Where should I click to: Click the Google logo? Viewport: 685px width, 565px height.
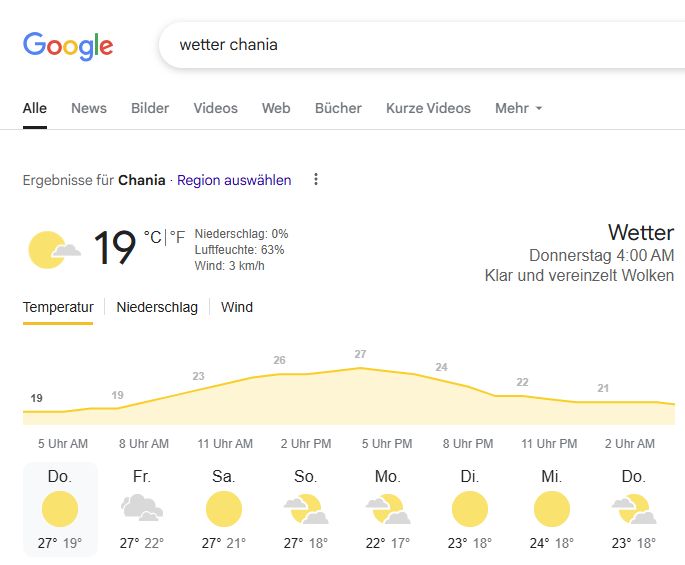point(68,45)
